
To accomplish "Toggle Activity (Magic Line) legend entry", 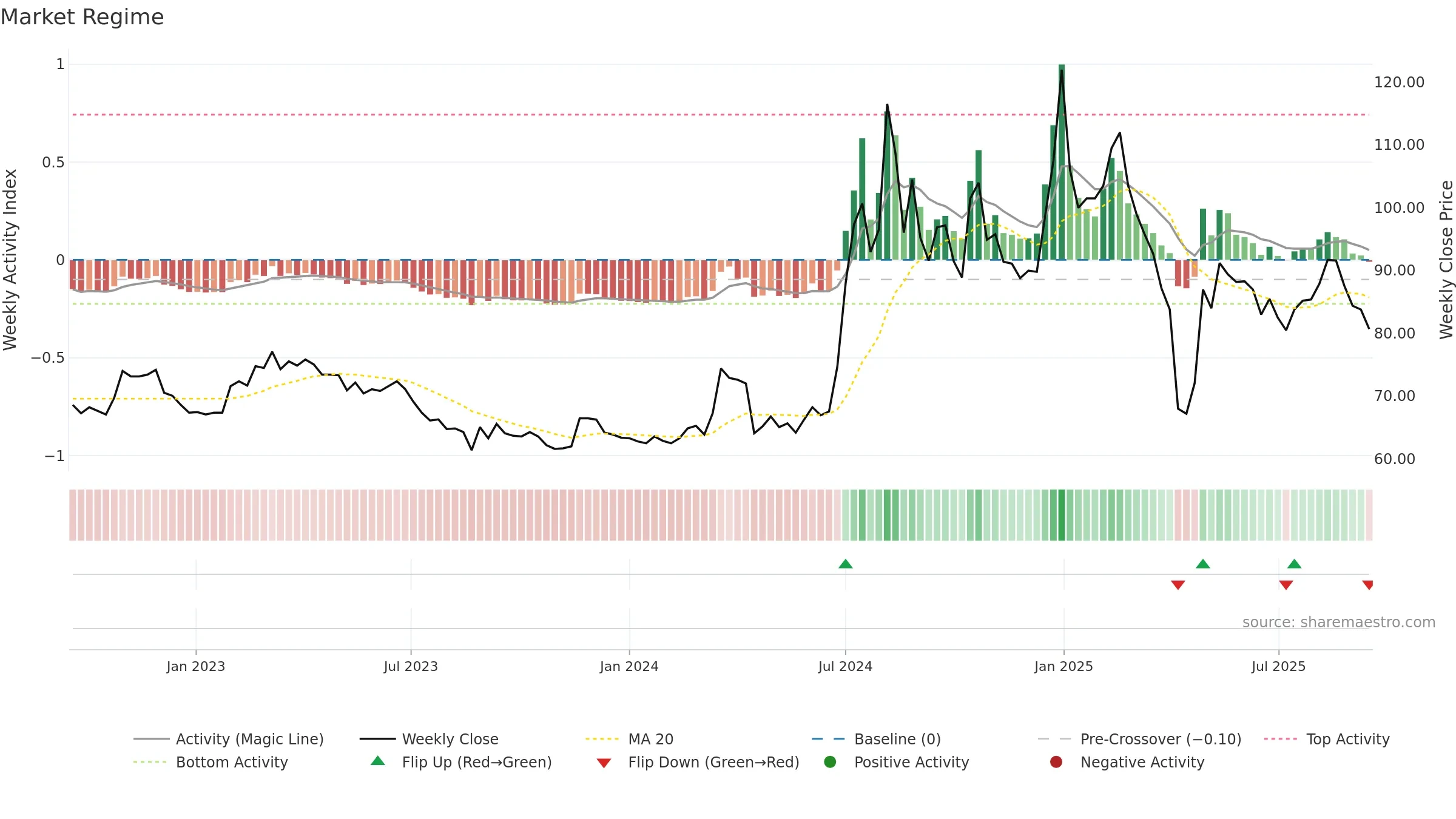I will pos(229,739).
